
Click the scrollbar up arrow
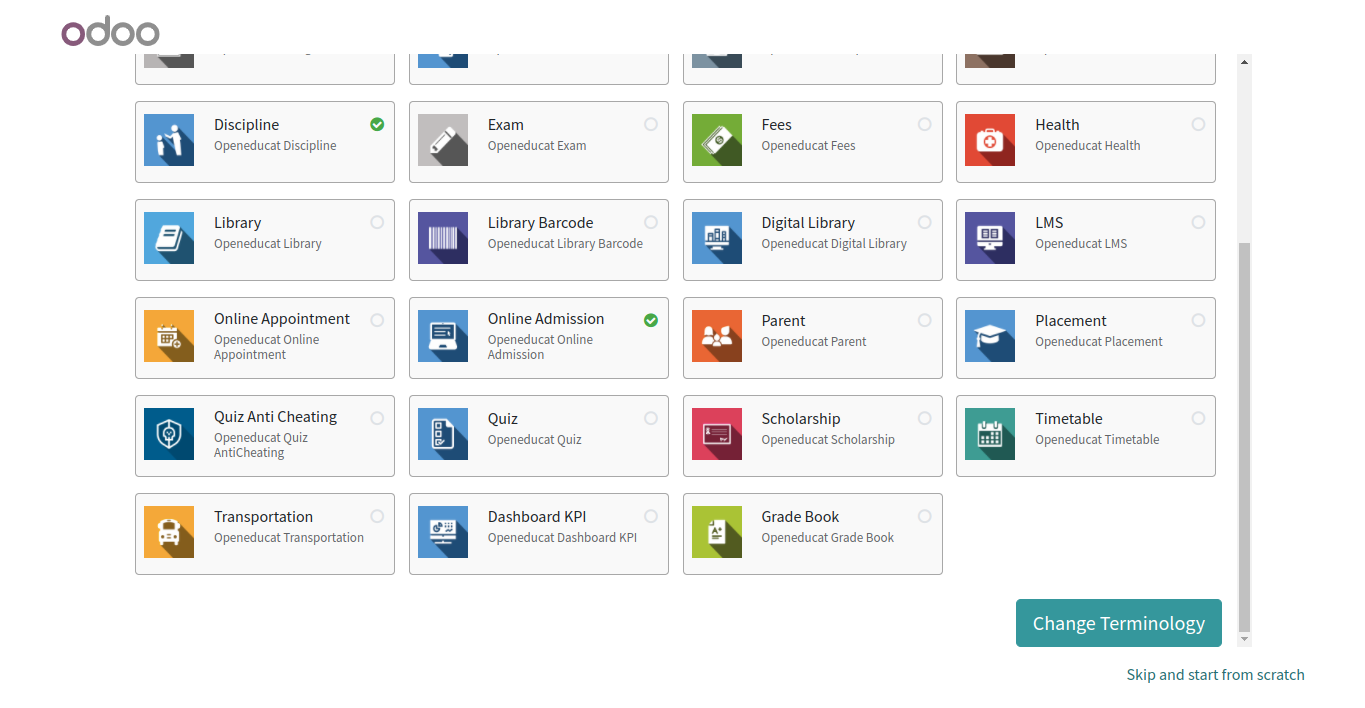(1244, 62)
